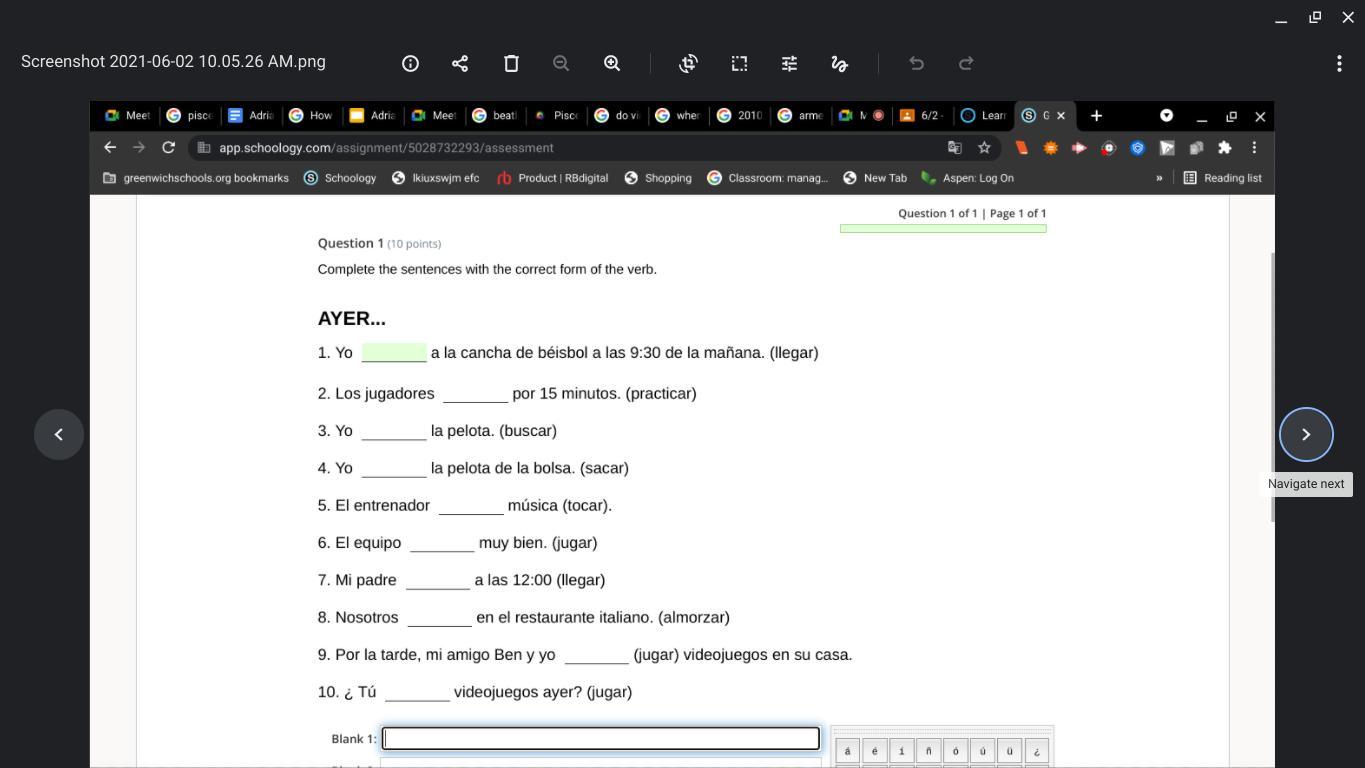1365x768 pixels.
Task: Insert the ñ character
Action: click(928, 751)
